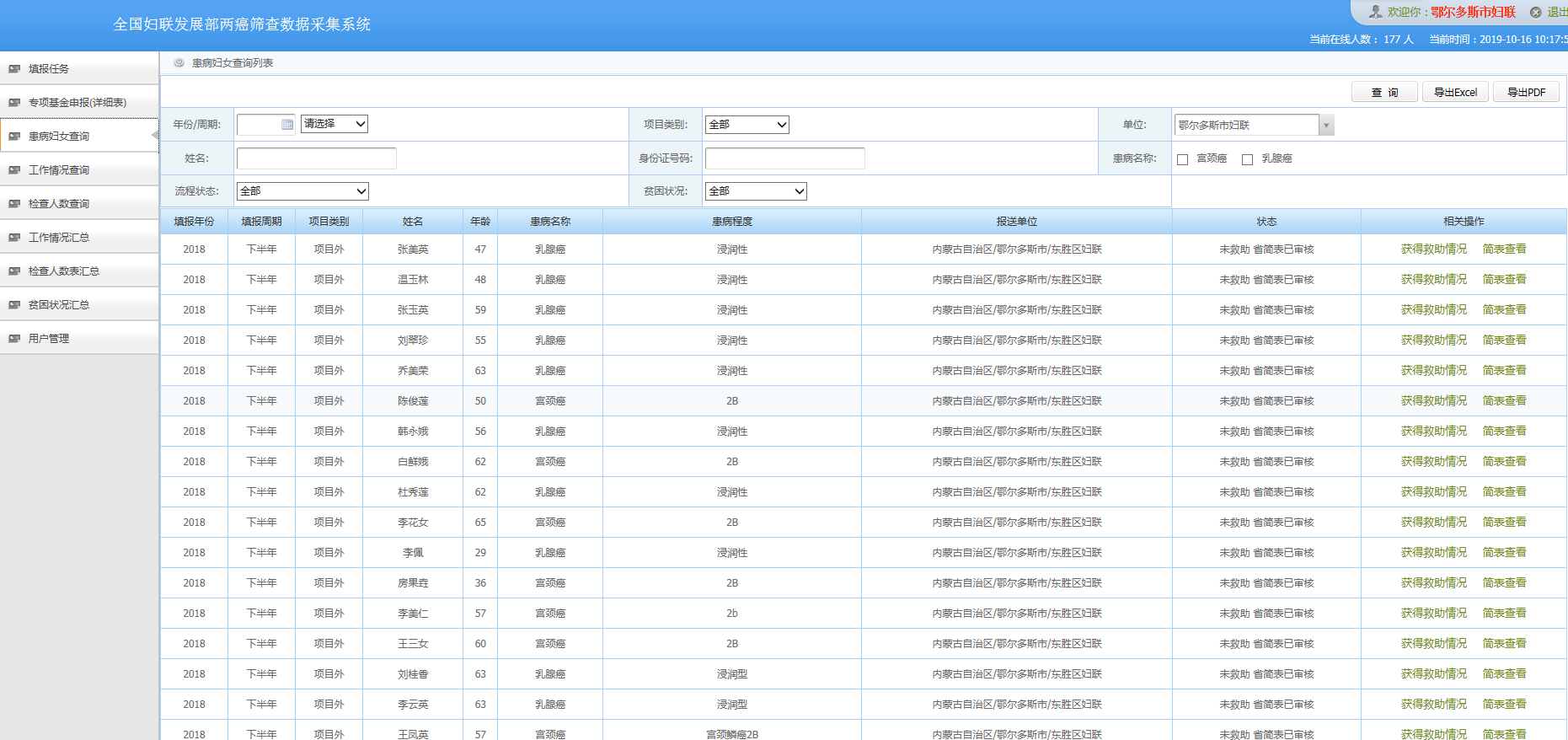Click the 患病程度 column header

point(732,222)
